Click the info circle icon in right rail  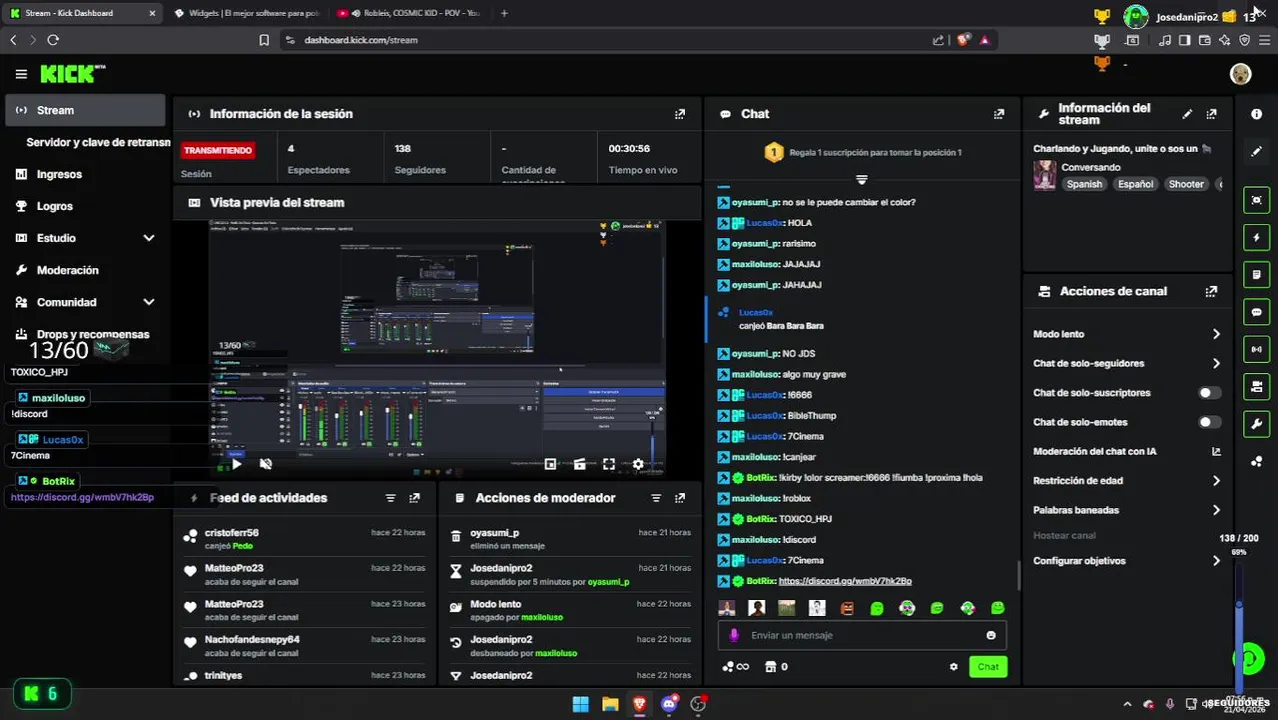click(x=1257, y=114)
